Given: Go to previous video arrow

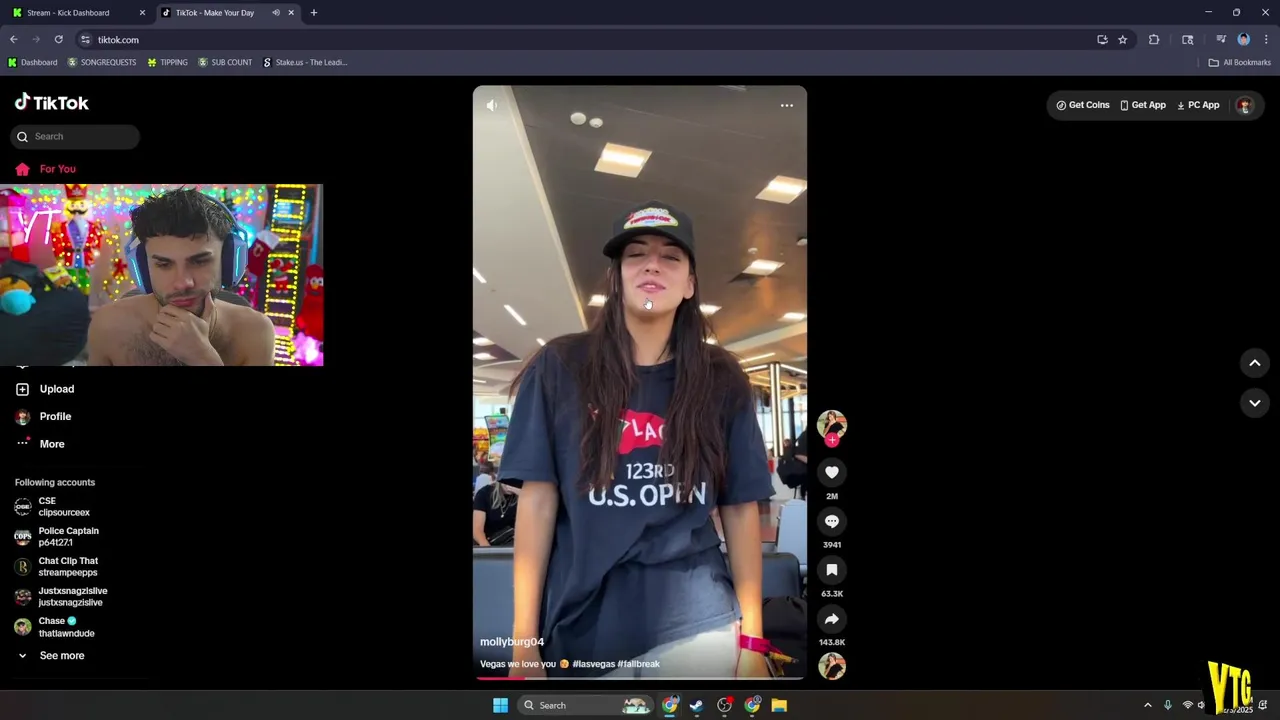Looking at the screenshot, I should tap(1255, 363).
